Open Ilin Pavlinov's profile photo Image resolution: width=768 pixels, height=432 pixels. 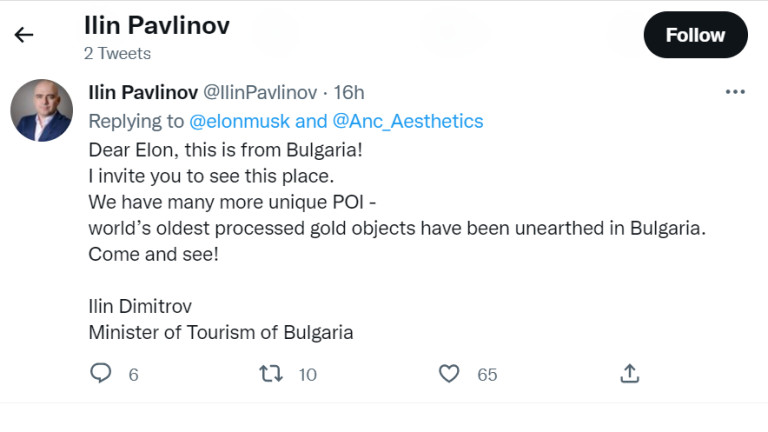[x=41, y=109]
